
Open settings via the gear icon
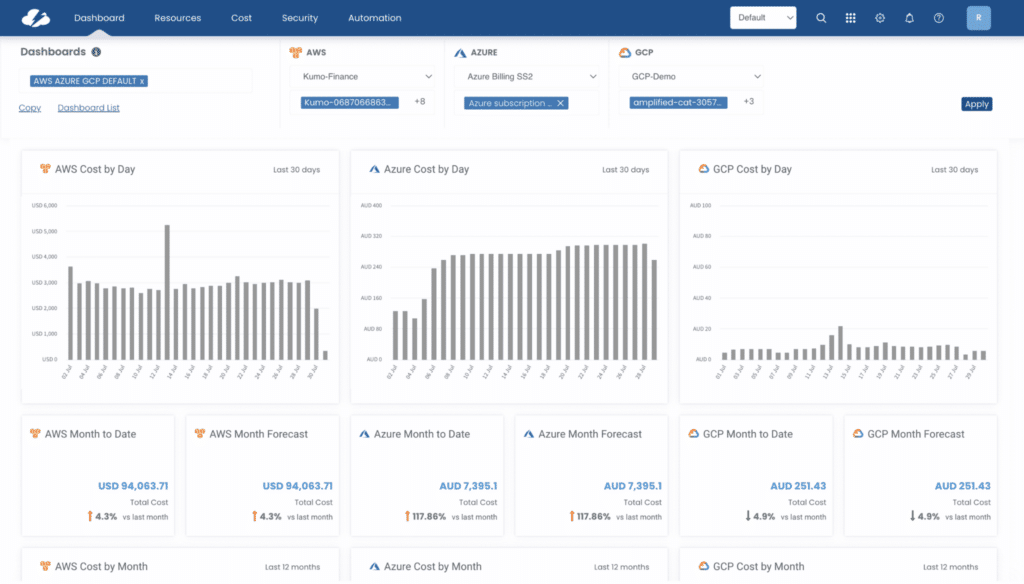pos(880,17)
